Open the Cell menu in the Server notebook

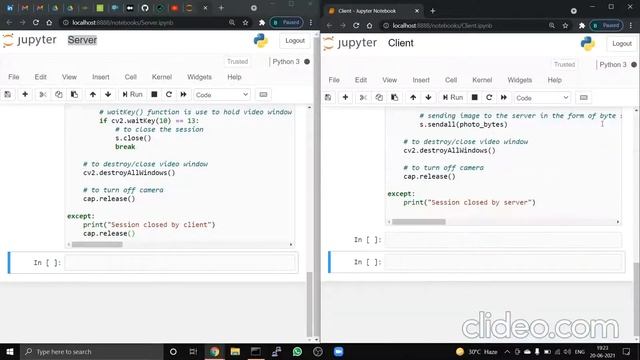pos(131,77)
